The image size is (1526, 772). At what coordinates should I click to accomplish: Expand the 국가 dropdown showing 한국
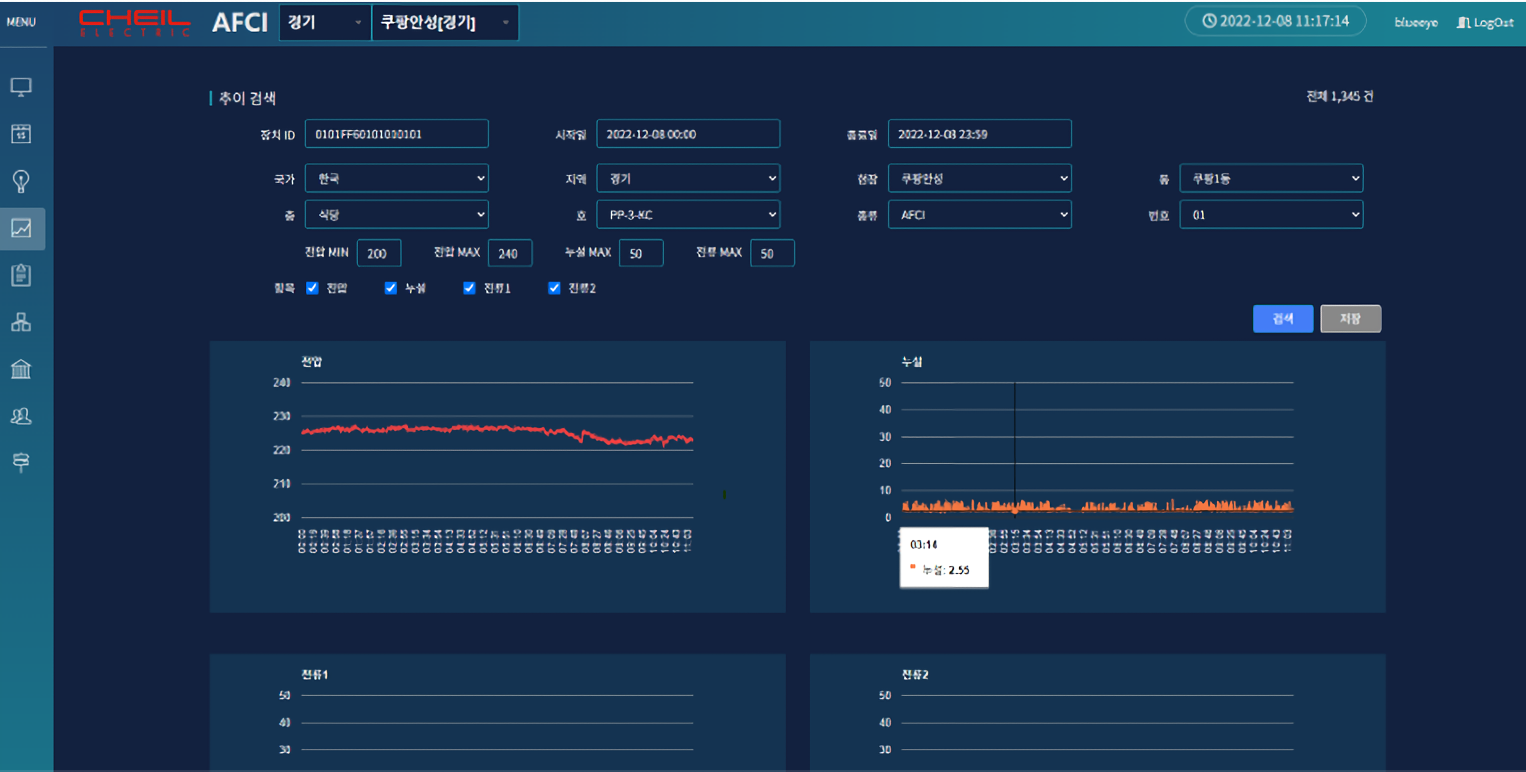point(396,178)
